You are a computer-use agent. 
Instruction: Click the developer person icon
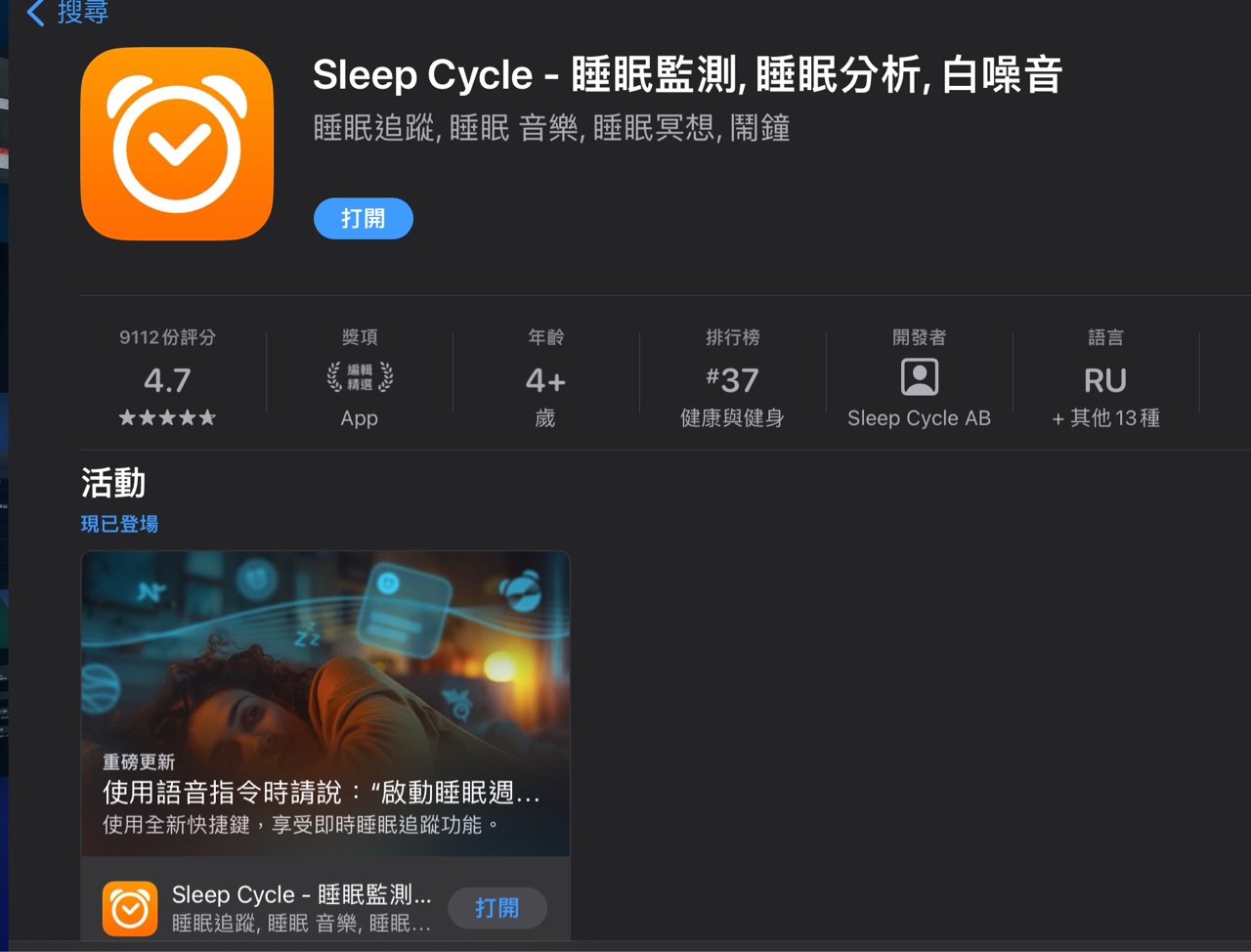pos(919,377)
